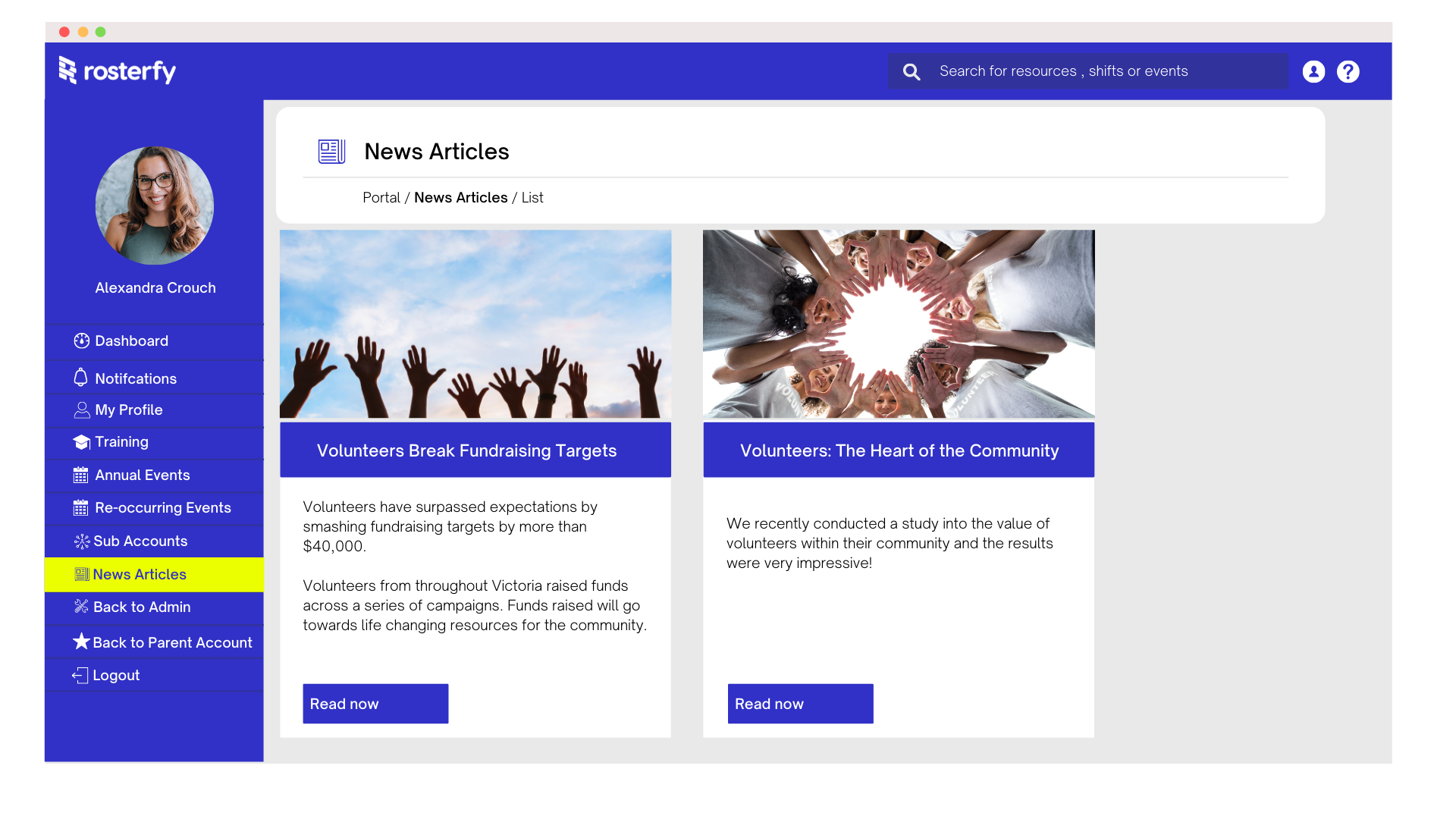
Task: Open the Training section
Action: click(x=155, y=442)
